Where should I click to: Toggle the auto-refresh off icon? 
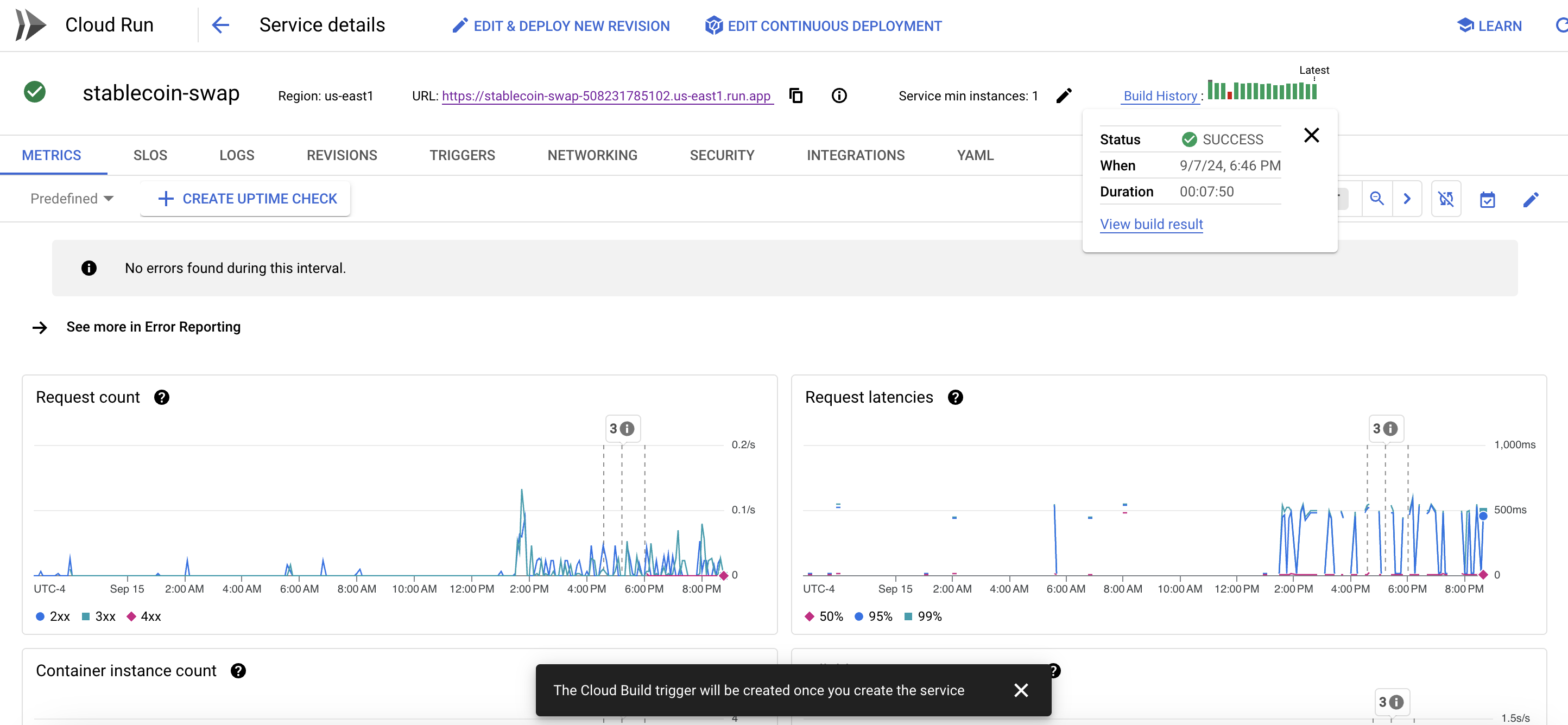point(1446,199)
